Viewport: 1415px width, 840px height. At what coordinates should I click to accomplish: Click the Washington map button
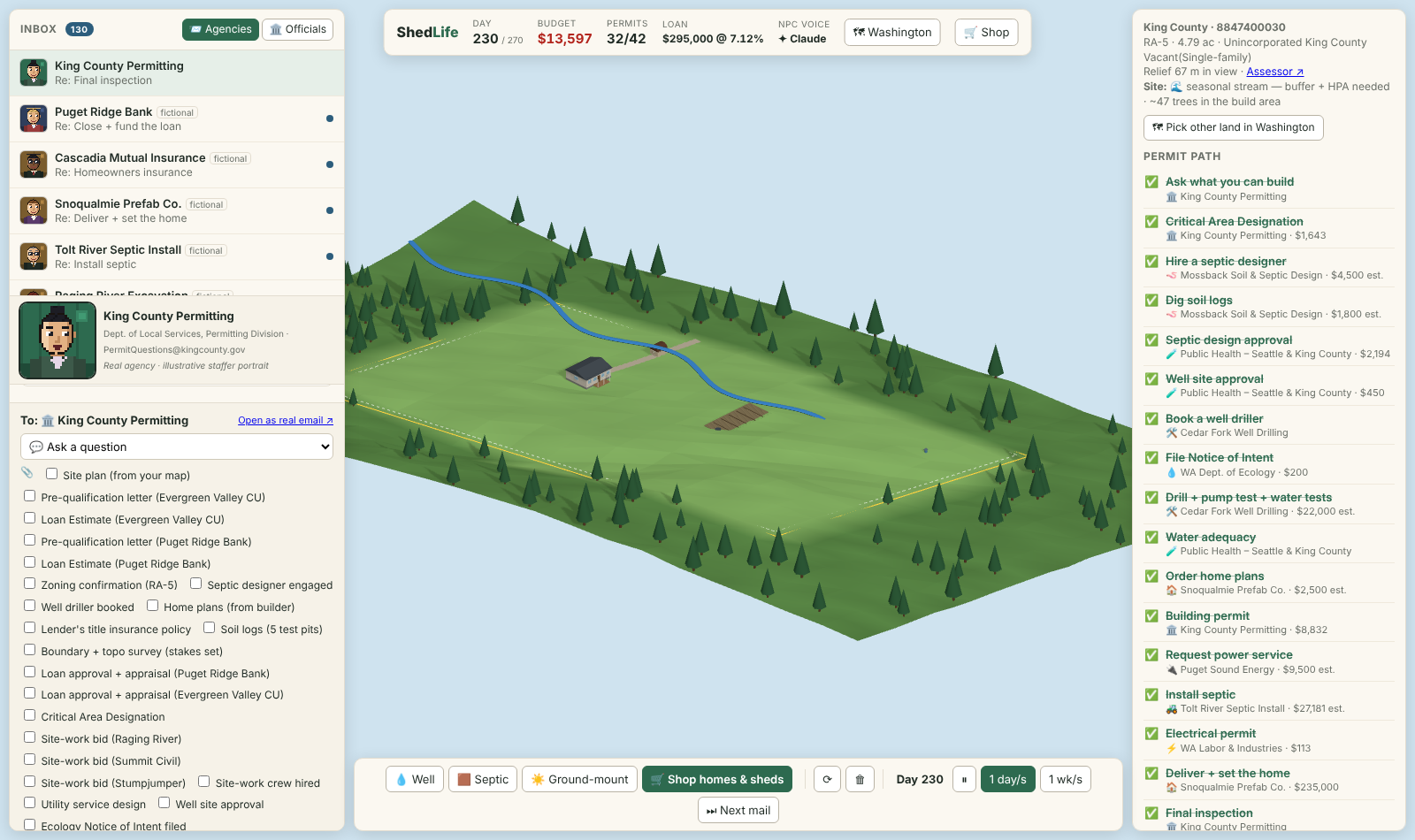[892, 32]
